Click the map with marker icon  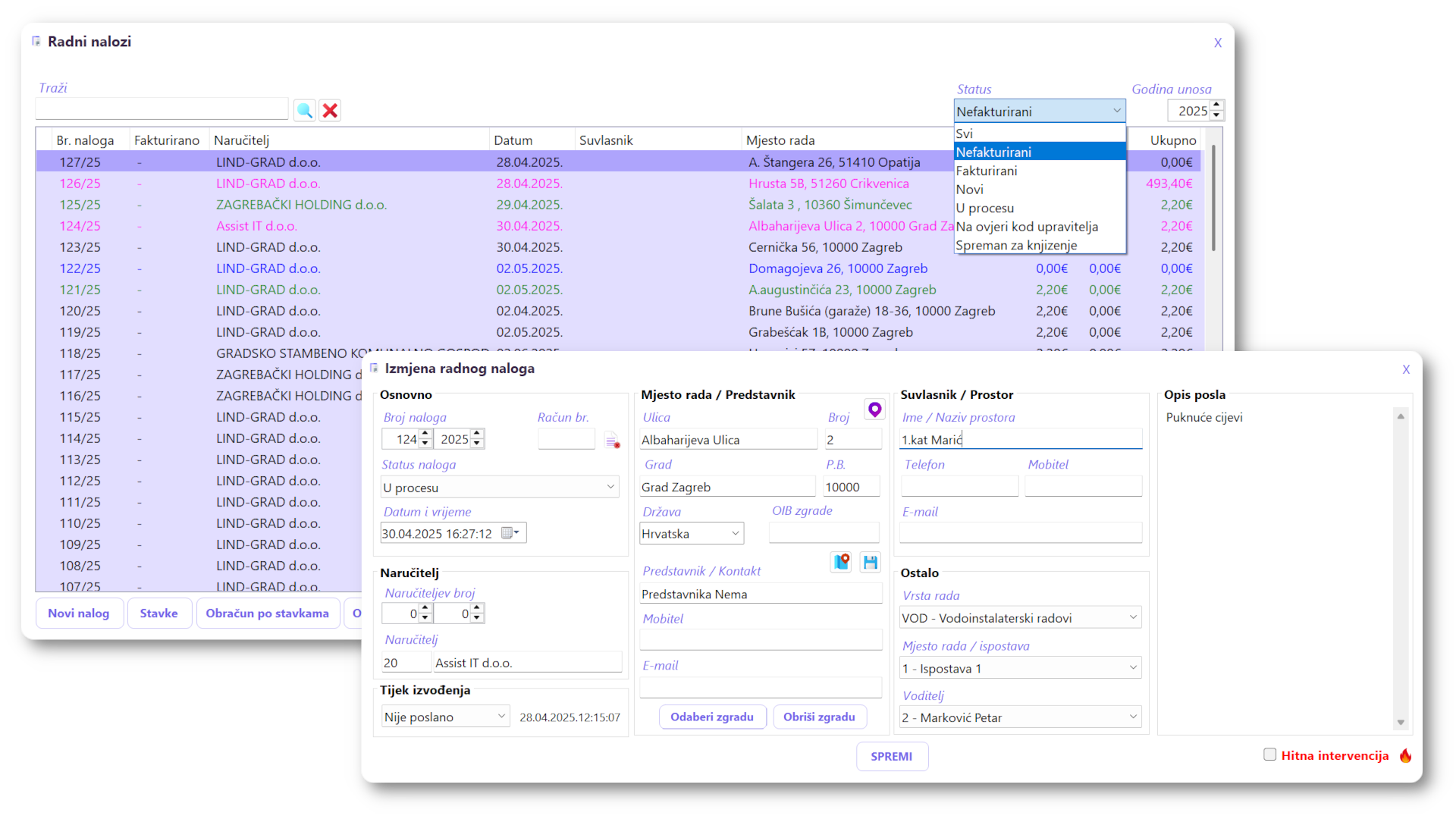pos(841,562)
